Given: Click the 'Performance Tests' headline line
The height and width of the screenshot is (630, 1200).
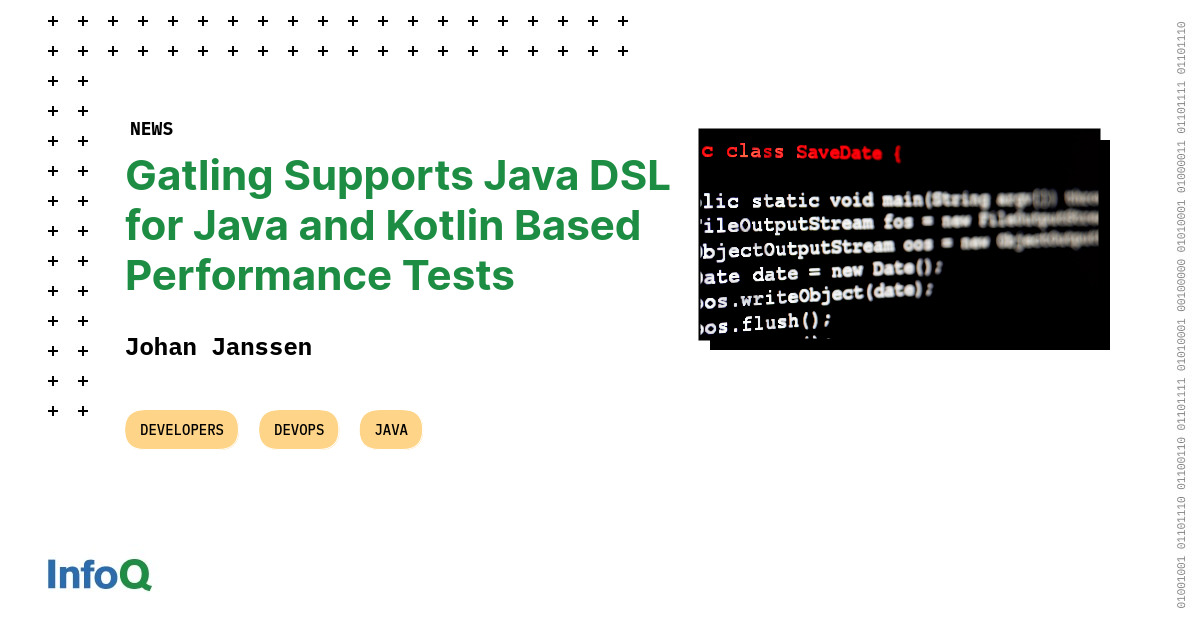Looking at the screenshot, I should [x=319, y=275].
